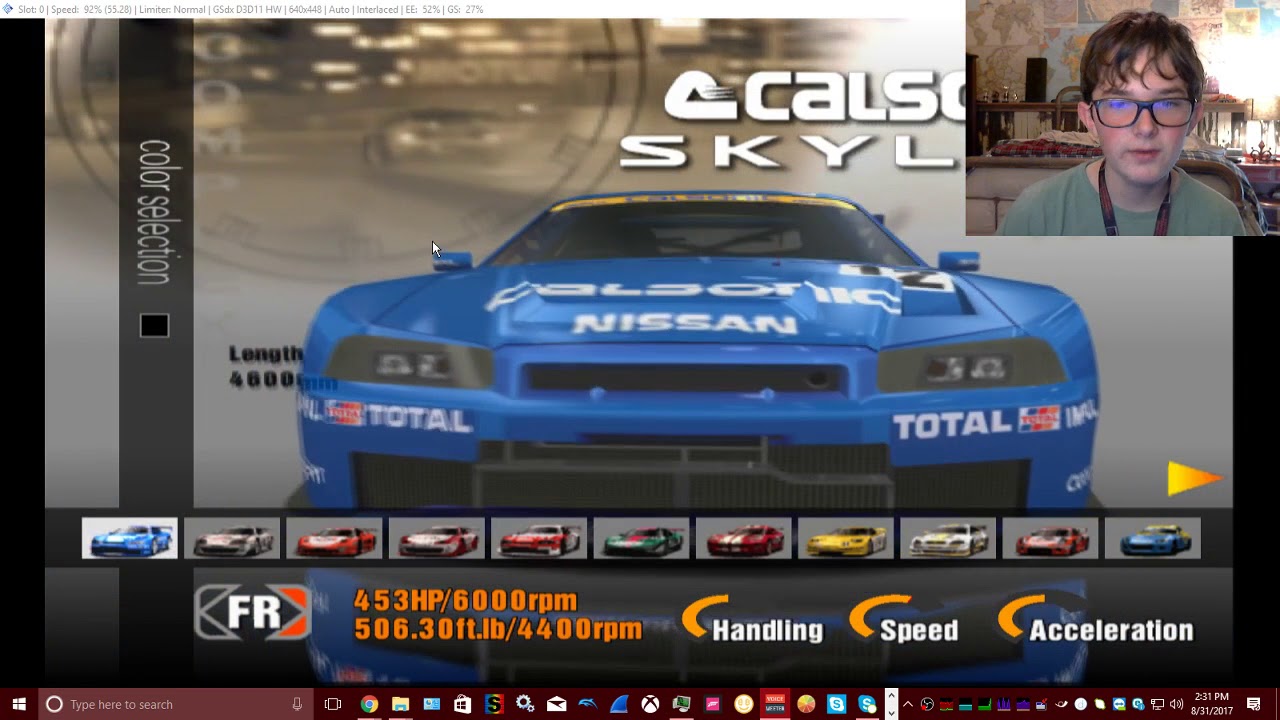Open Google Chrome from the taskbar
The image size is (1280, 720).
point(369,704)
